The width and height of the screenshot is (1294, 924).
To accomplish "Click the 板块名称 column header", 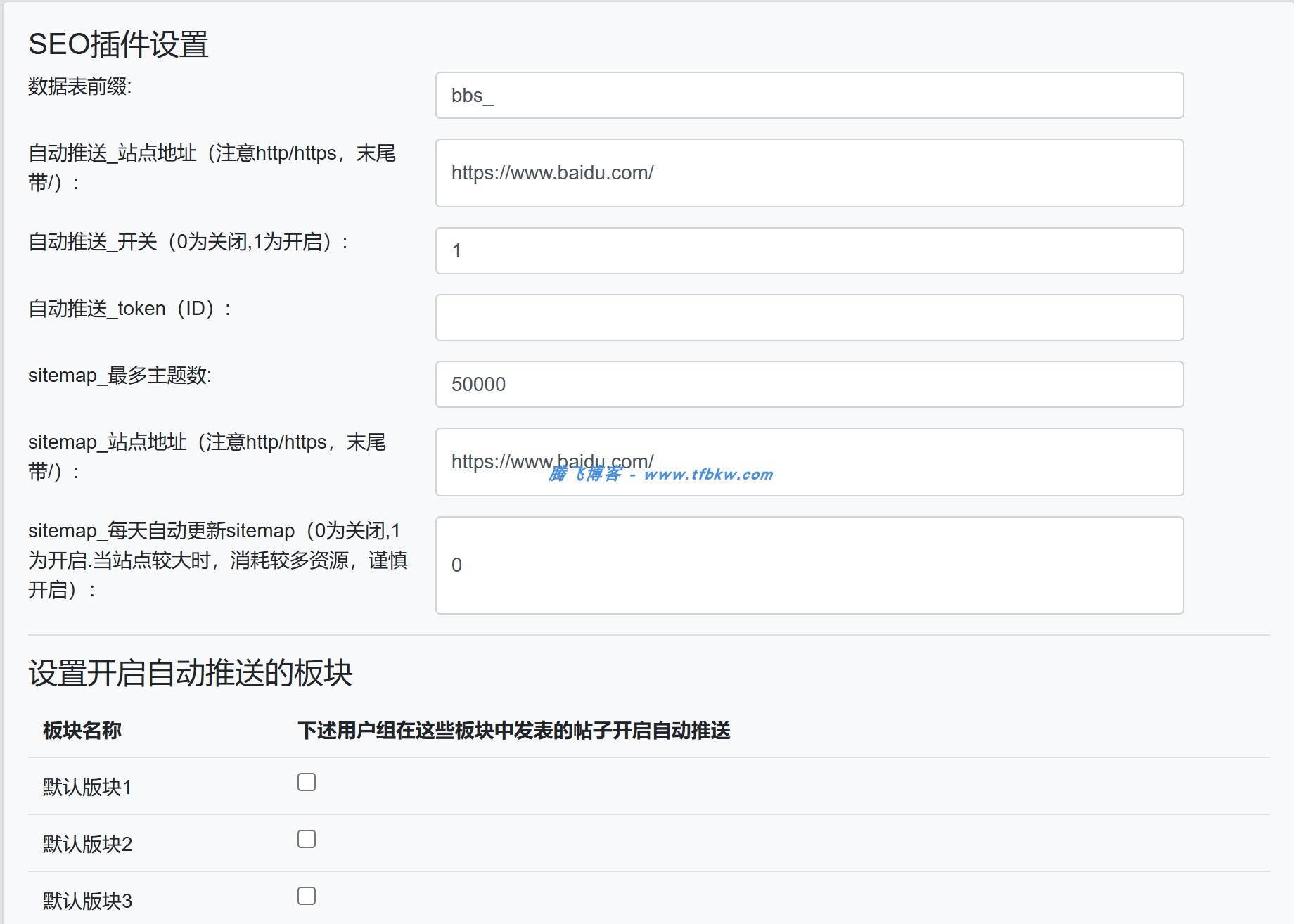I will (x=81, y=730).
